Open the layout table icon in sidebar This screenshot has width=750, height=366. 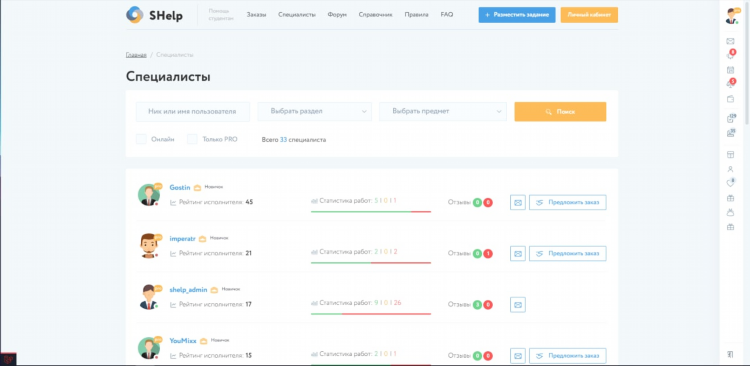[x=730, y=155]
